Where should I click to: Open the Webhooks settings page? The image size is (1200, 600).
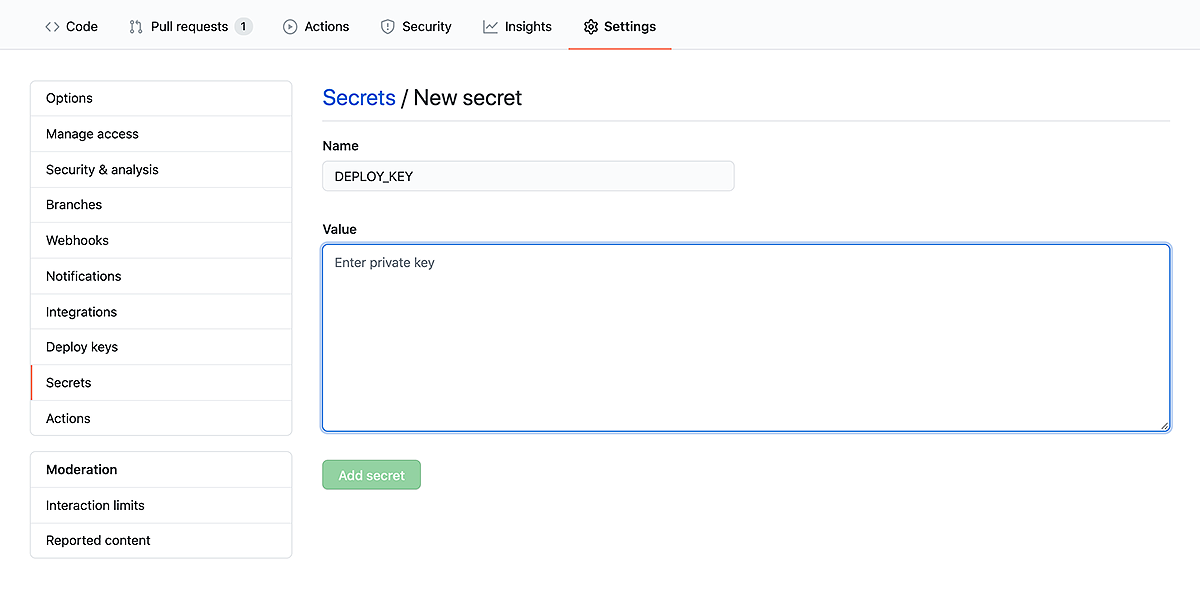pos(161,241)
